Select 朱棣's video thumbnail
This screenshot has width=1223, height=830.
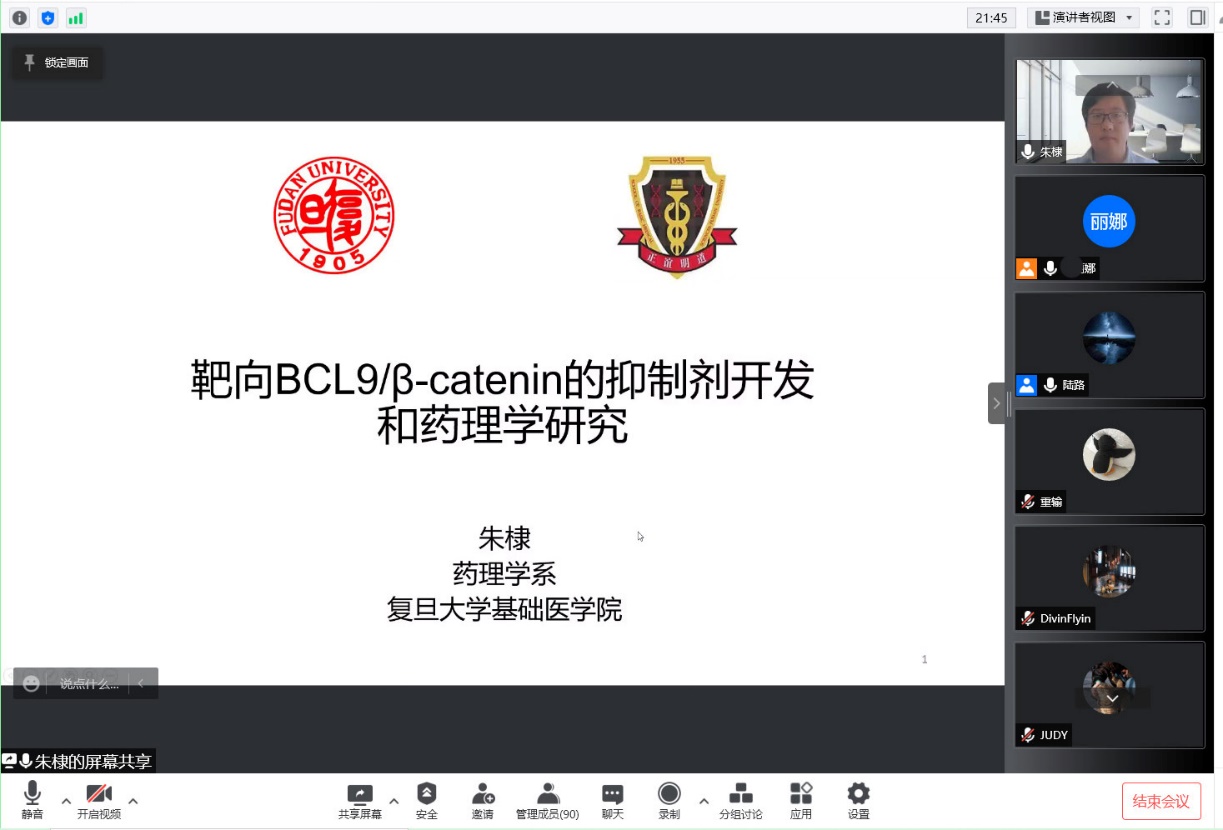[1109, 111]
